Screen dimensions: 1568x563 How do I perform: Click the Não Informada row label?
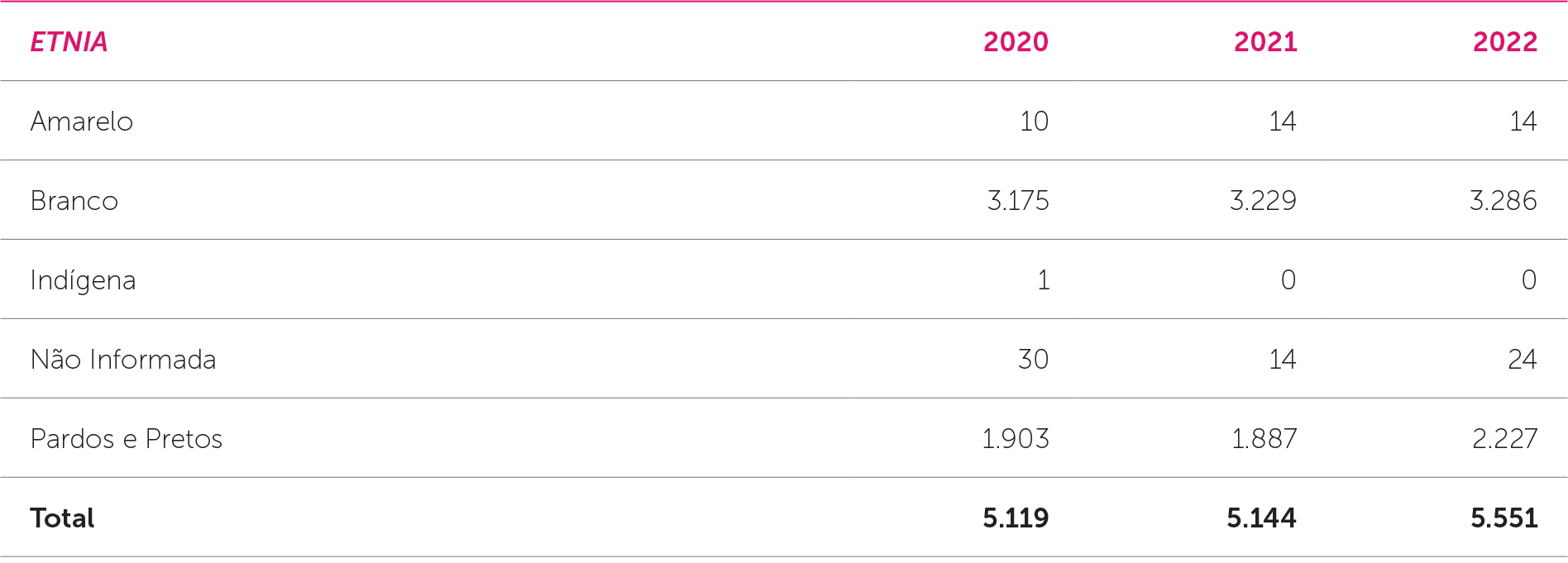coord(123,360)
